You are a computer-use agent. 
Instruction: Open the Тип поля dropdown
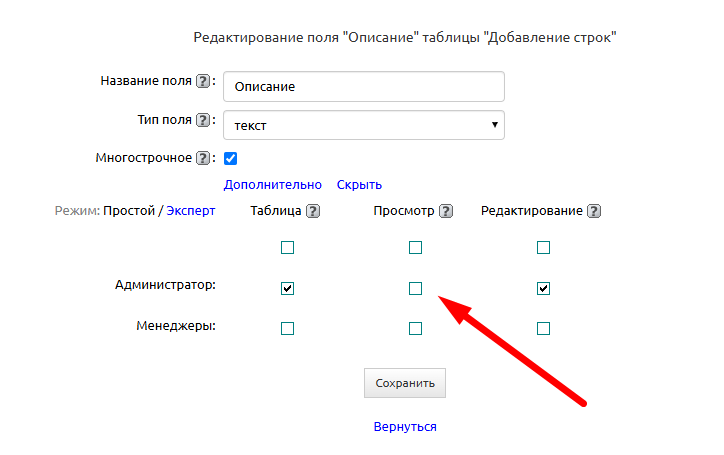point(364,125)
